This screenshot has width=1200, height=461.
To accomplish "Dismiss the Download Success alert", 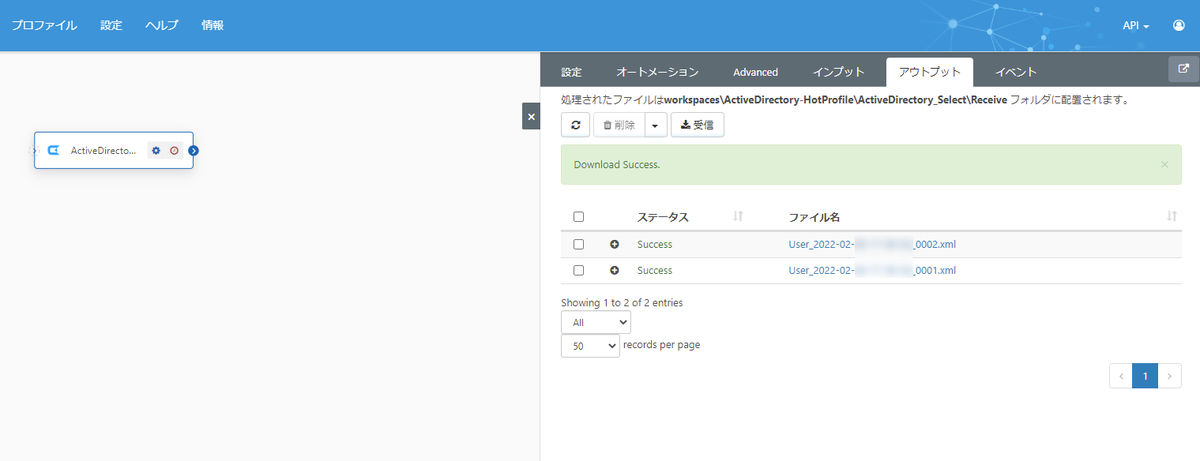I will (x=1164, y=164).
